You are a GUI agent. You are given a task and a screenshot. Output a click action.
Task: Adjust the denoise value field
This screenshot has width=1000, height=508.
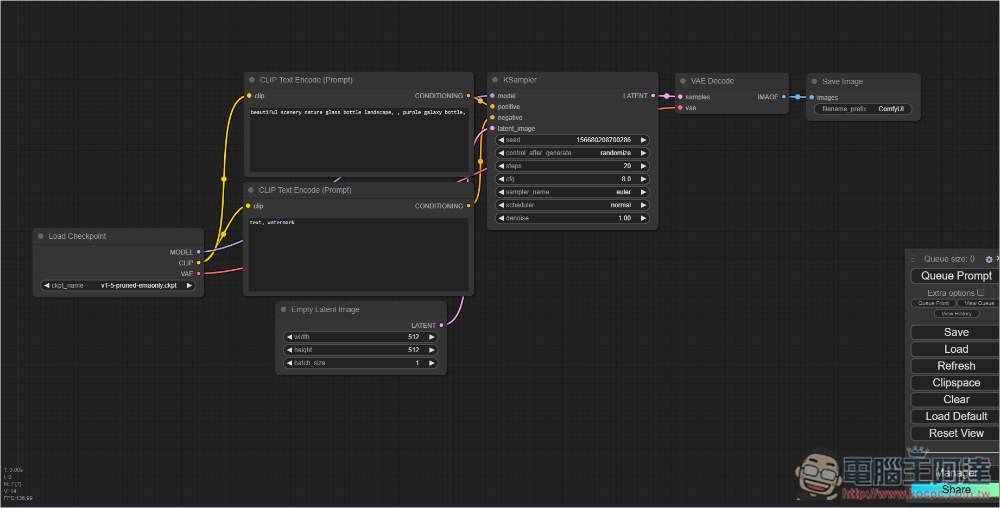pos(572,218)
